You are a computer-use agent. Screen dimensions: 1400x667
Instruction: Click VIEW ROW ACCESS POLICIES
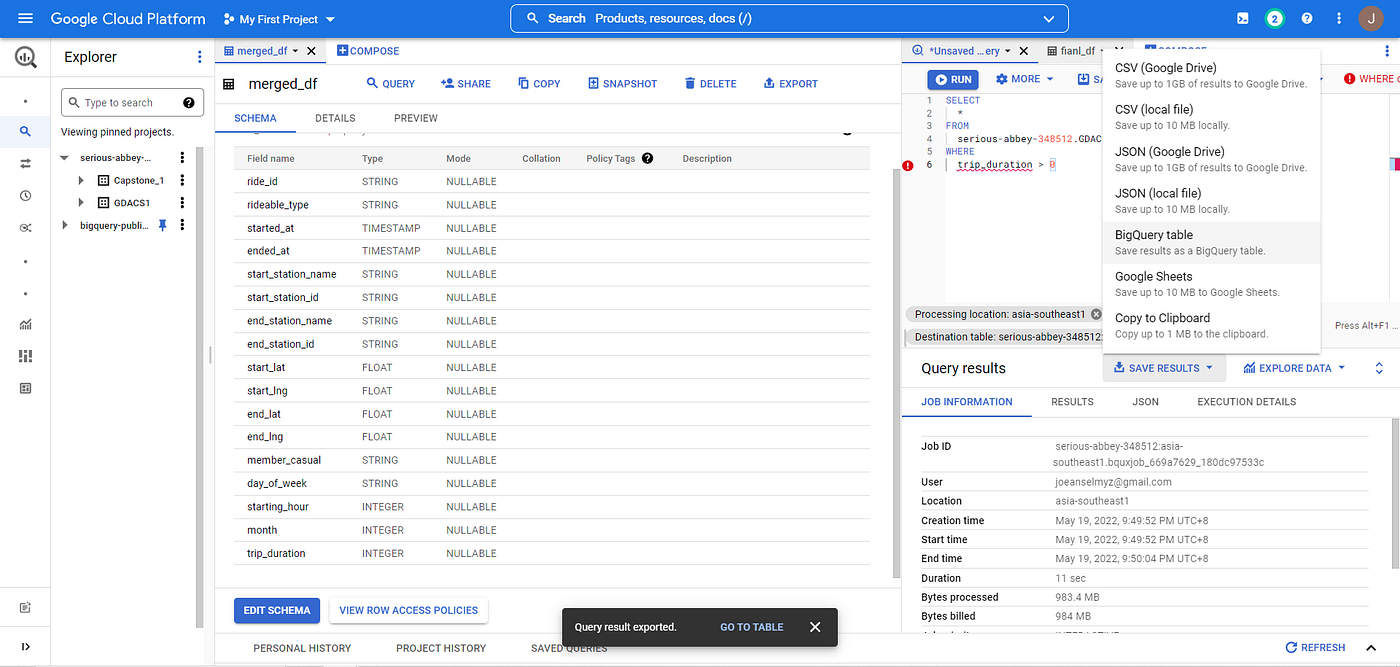(408, 610)
